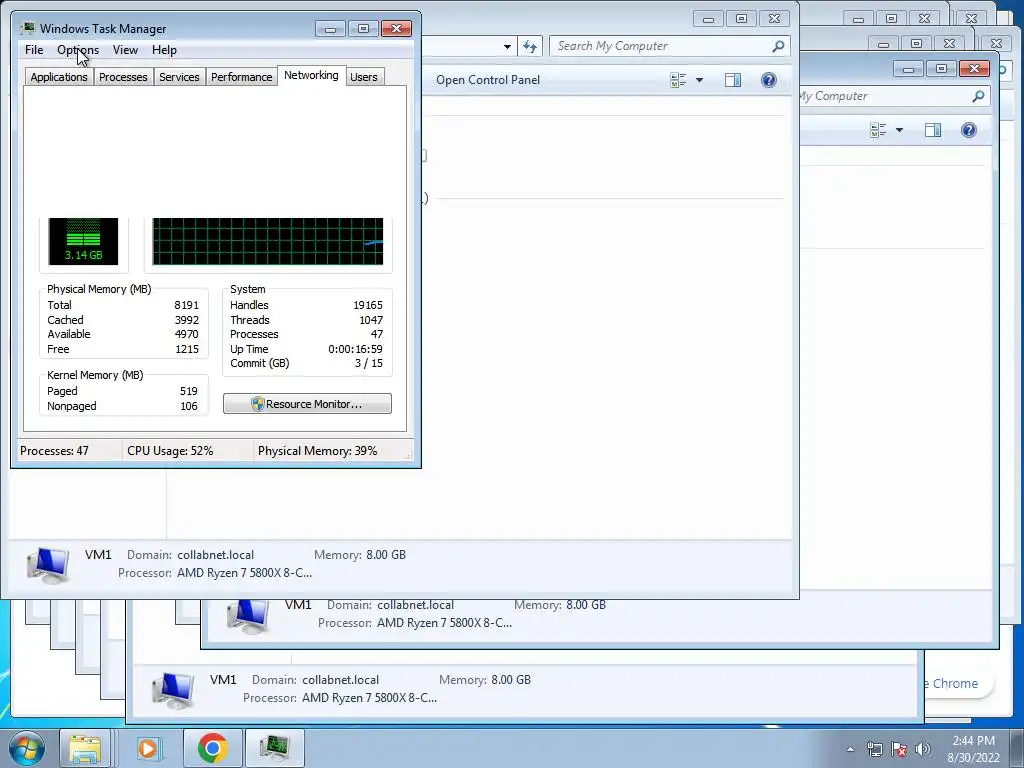Click the refresh arrows button in front Explorer address bar

(530, 46)
